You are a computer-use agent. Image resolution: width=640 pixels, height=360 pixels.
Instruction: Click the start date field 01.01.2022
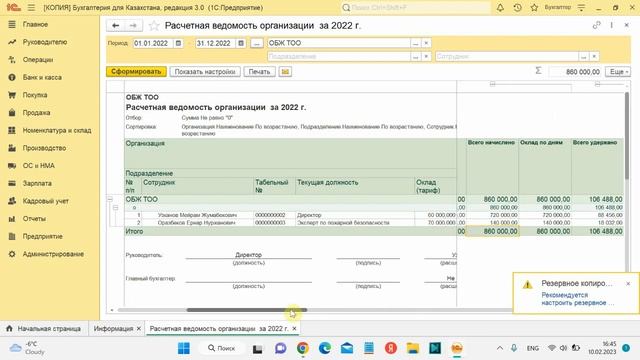pyautogui.click(x=153, y=43)
